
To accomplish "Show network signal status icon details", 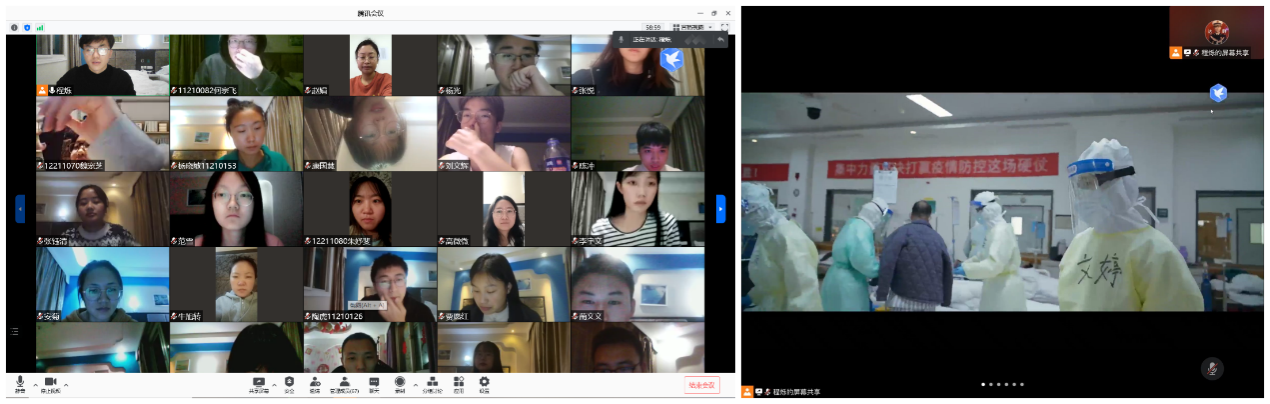I will 40,27.
